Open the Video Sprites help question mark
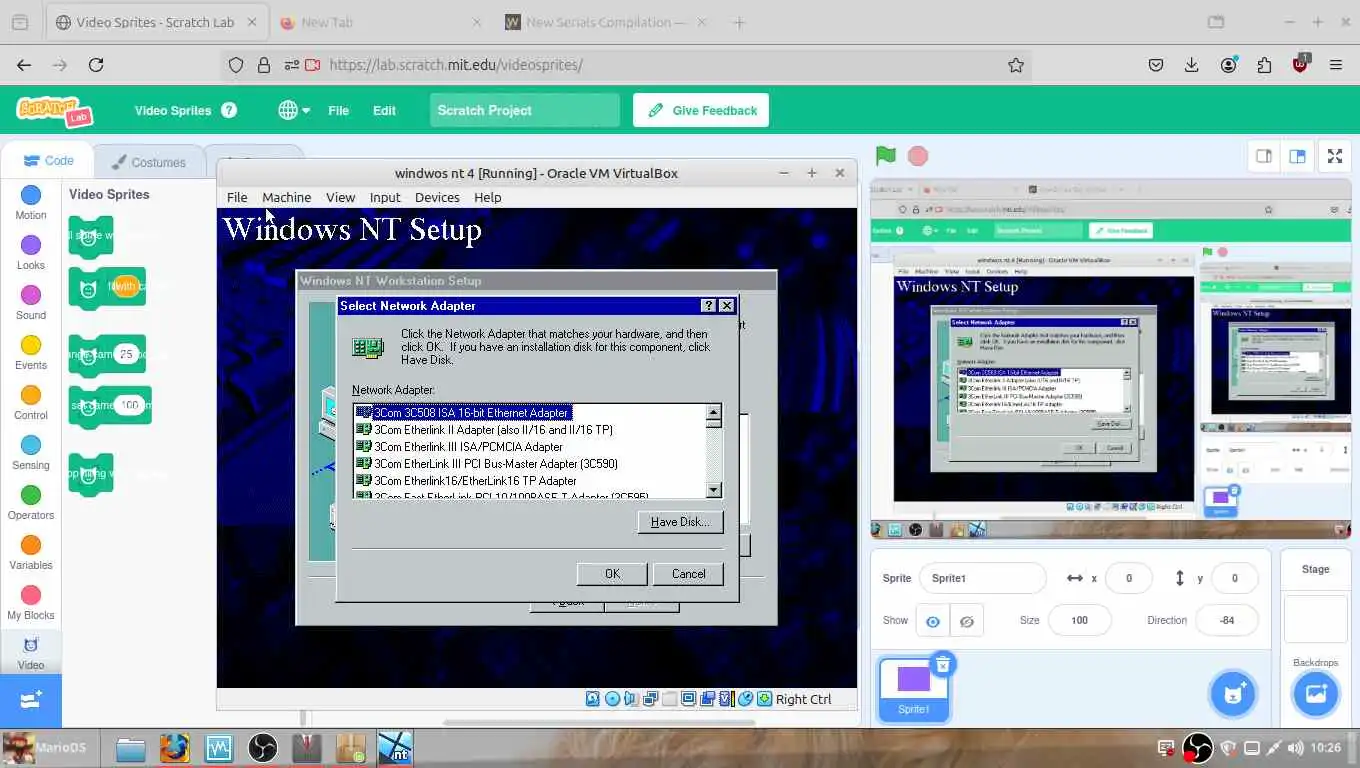Image resolution: width=1360 pixels, height=768 pixels. tap(229, 110)
